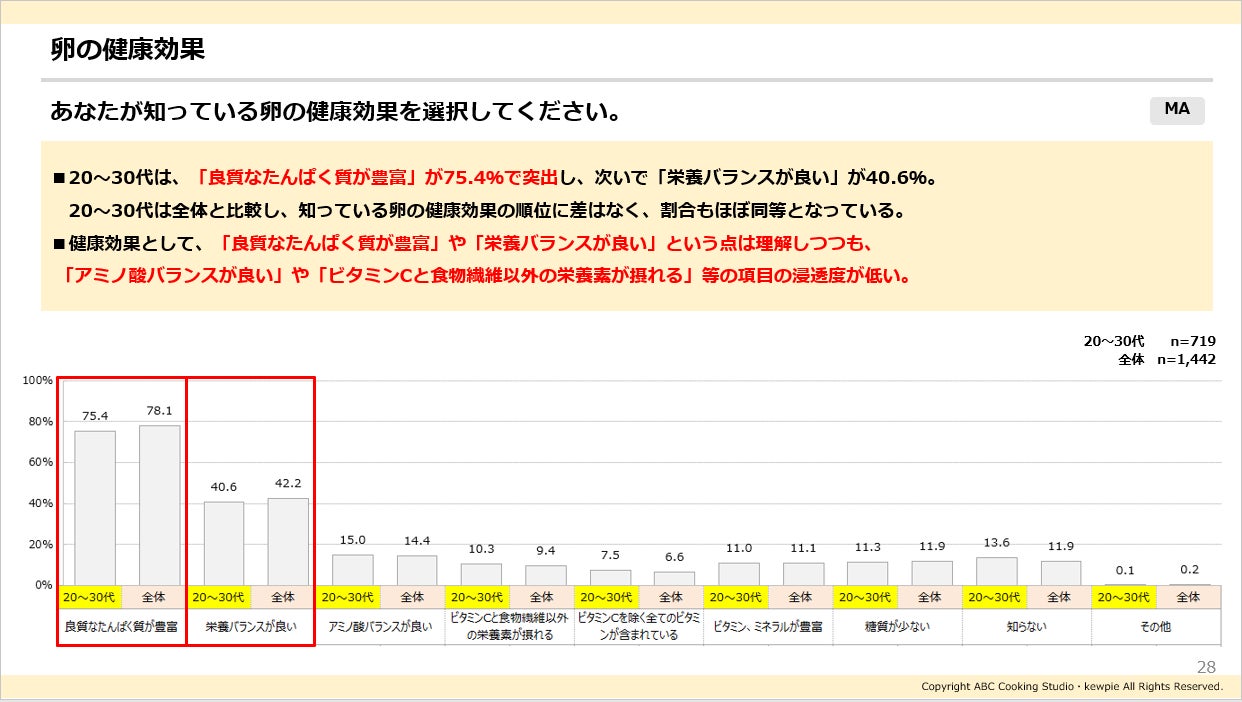
Task: Click the 60% axis label
Action: click(x=40, y=463)
